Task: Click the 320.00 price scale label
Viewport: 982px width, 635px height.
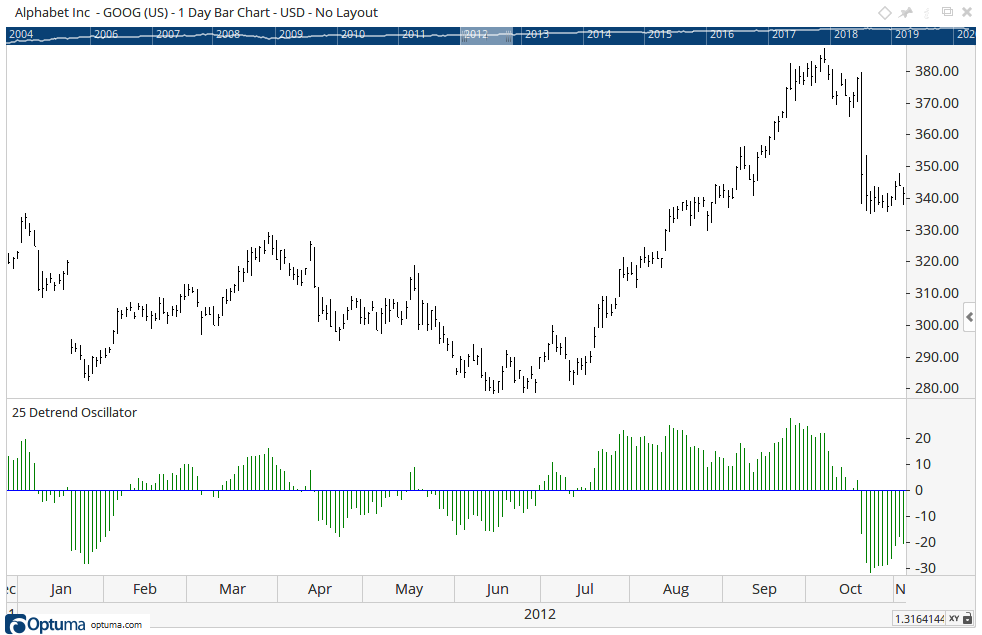Action: [937, 262]
